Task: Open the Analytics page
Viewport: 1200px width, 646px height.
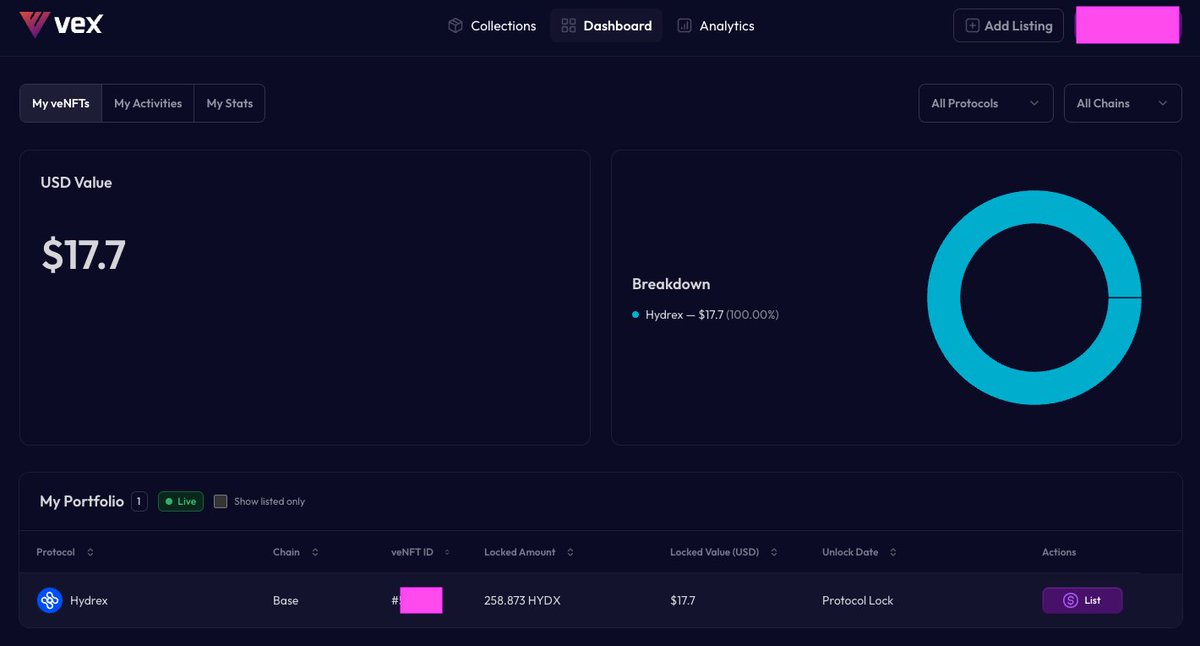Action: click(716, 26)
